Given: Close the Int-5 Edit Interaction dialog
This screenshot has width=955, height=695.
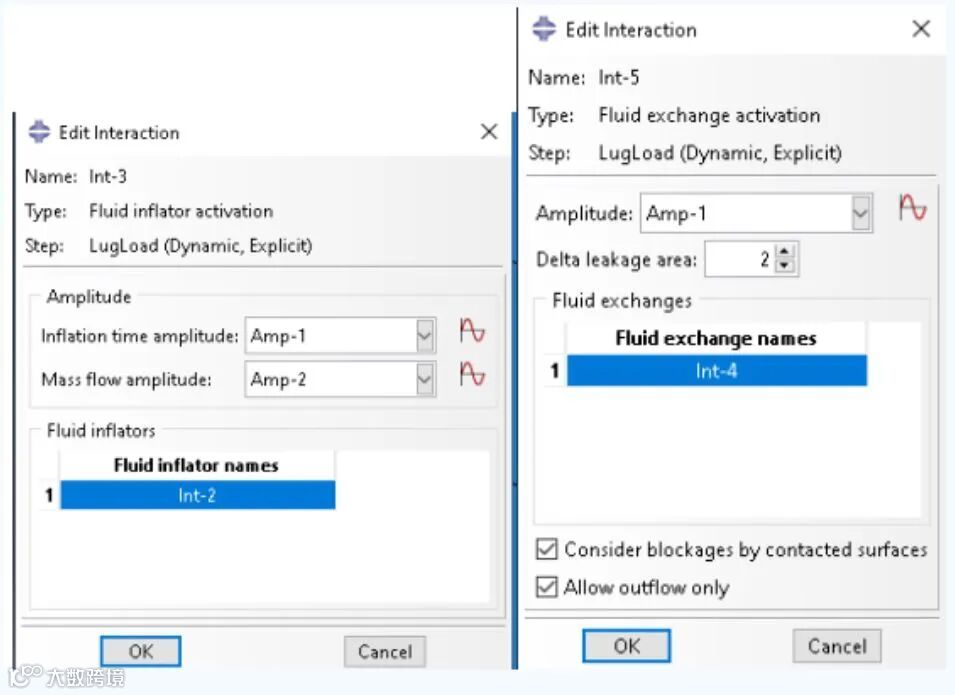Looking at the screenshot, I should [x=921, y=29].
